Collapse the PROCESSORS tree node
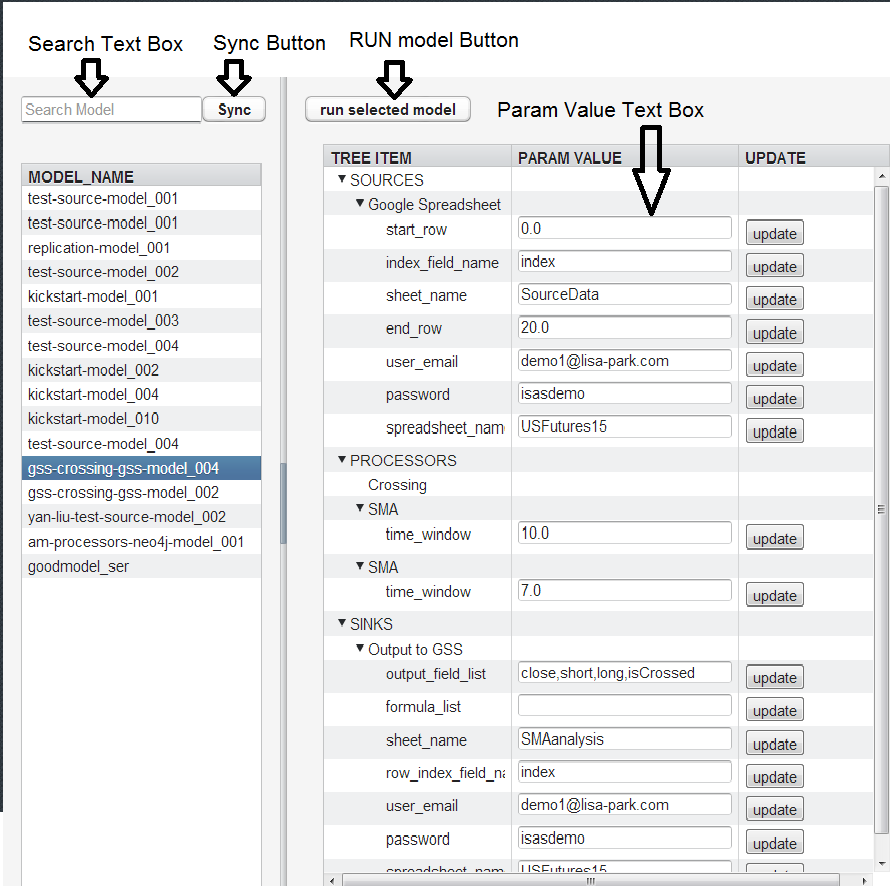 pyautogui.click(x=342, y=459)
